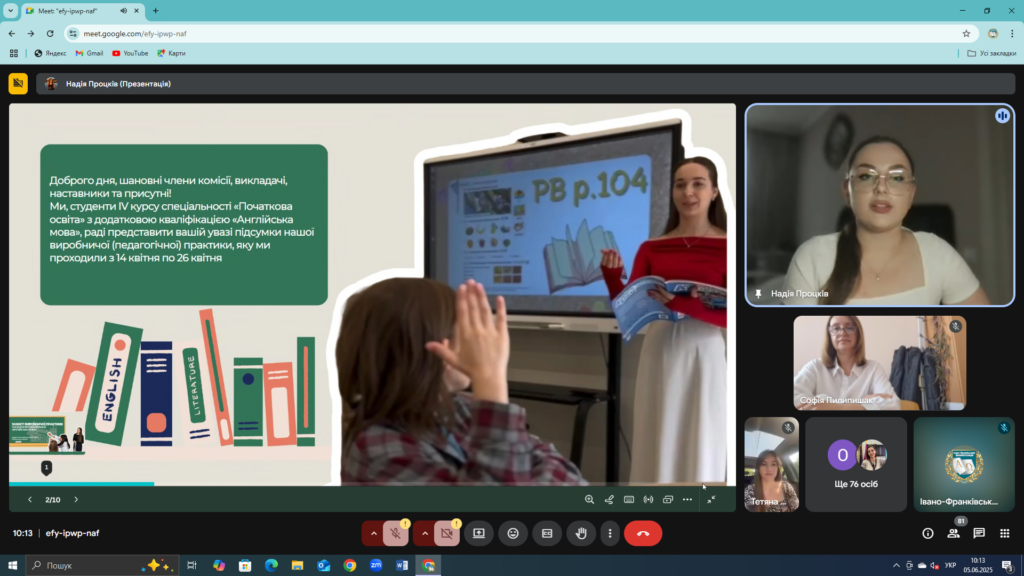Open tile showing 76 more people

[x=856, y=464]
